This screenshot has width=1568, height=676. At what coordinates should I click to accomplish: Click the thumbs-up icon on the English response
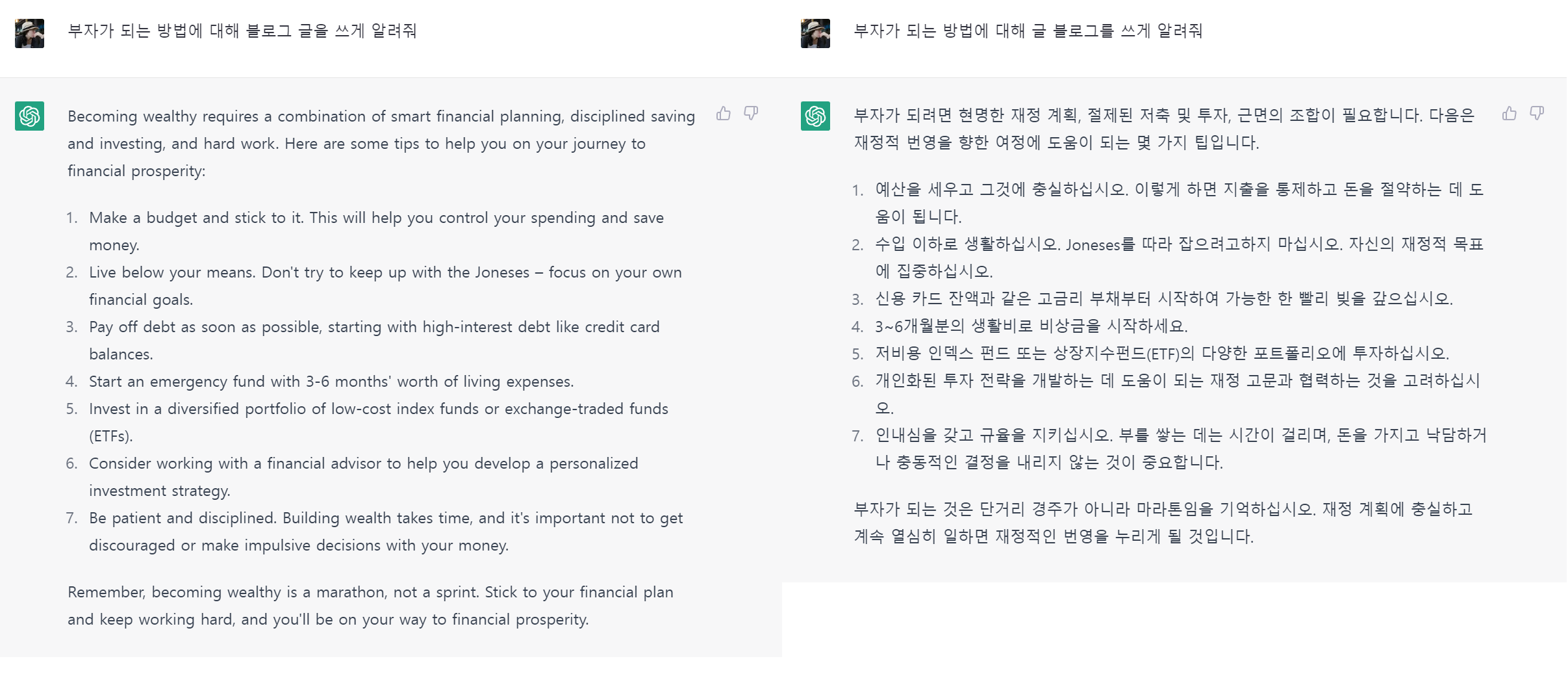coord(724,113)
